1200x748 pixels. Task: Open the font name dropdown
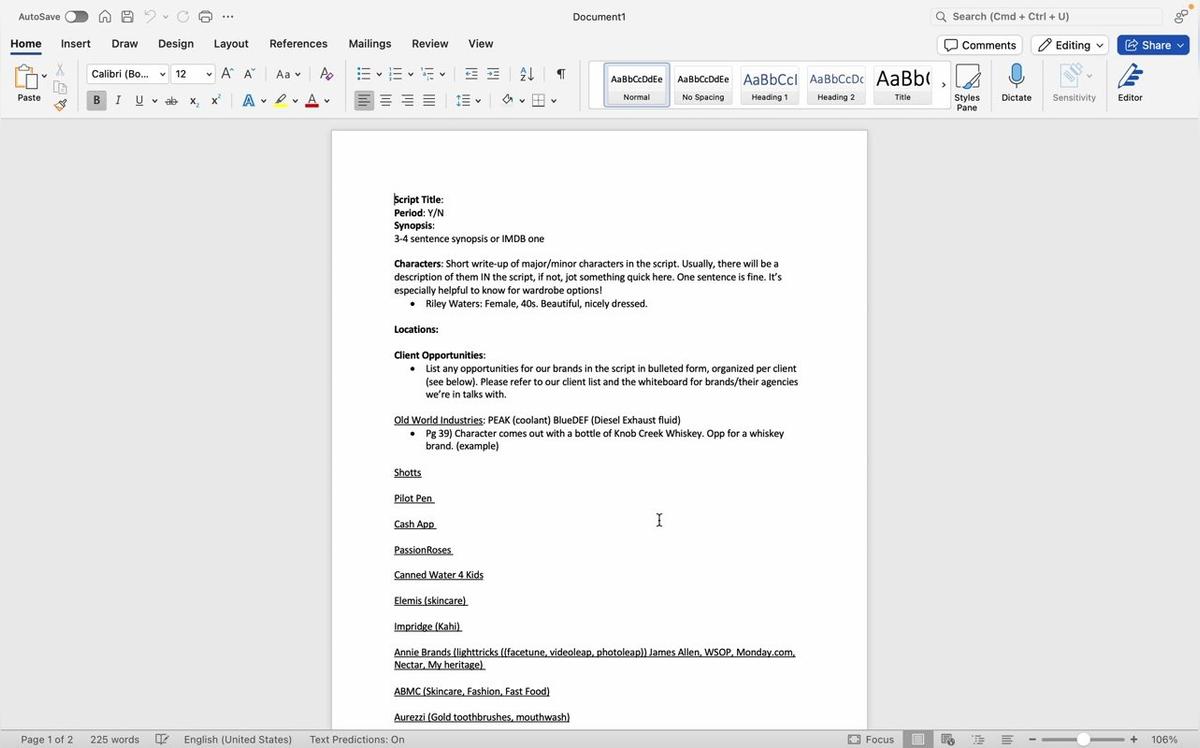pyautogui.click(x=162, y=74)
